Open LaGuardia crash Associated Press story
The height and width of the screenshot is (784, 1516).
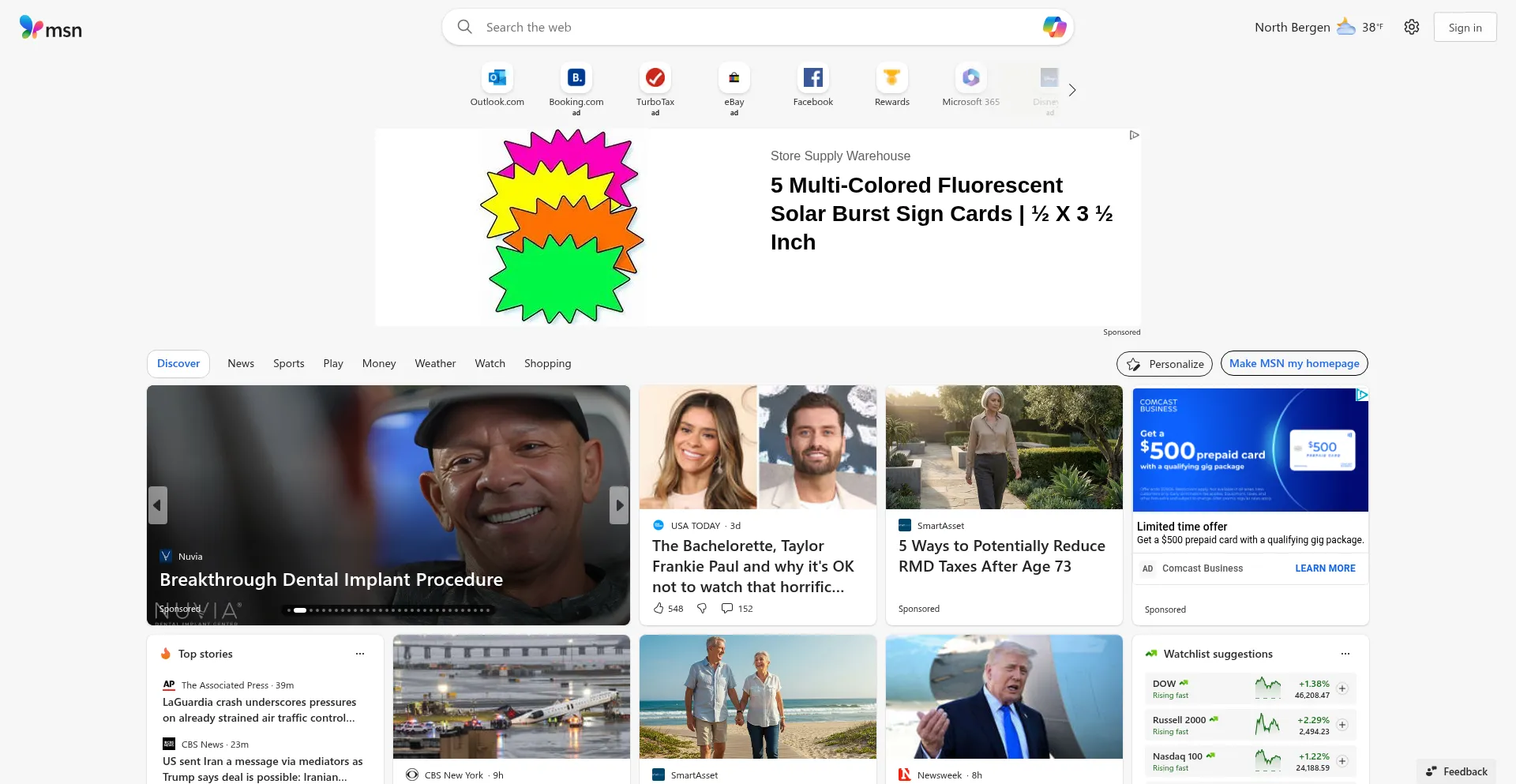259,710
